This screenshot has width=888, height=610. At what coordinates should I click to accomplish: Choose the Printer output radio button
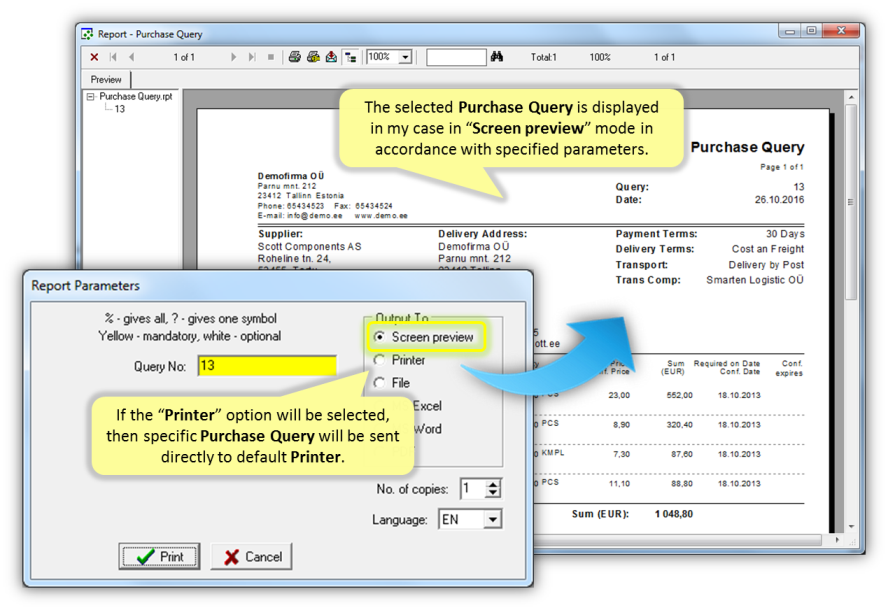(x=380, y=360)
